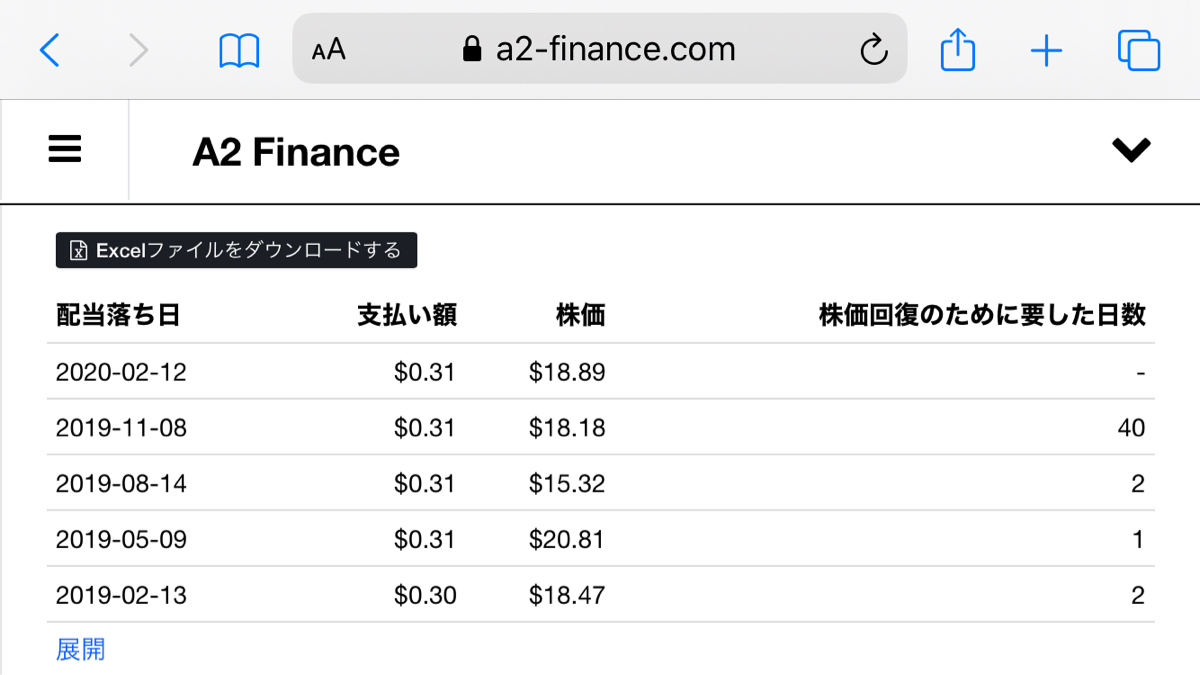
Task: Open a new Safari tab with plus
Action: pyautogui.click(x=1046, y=48)
